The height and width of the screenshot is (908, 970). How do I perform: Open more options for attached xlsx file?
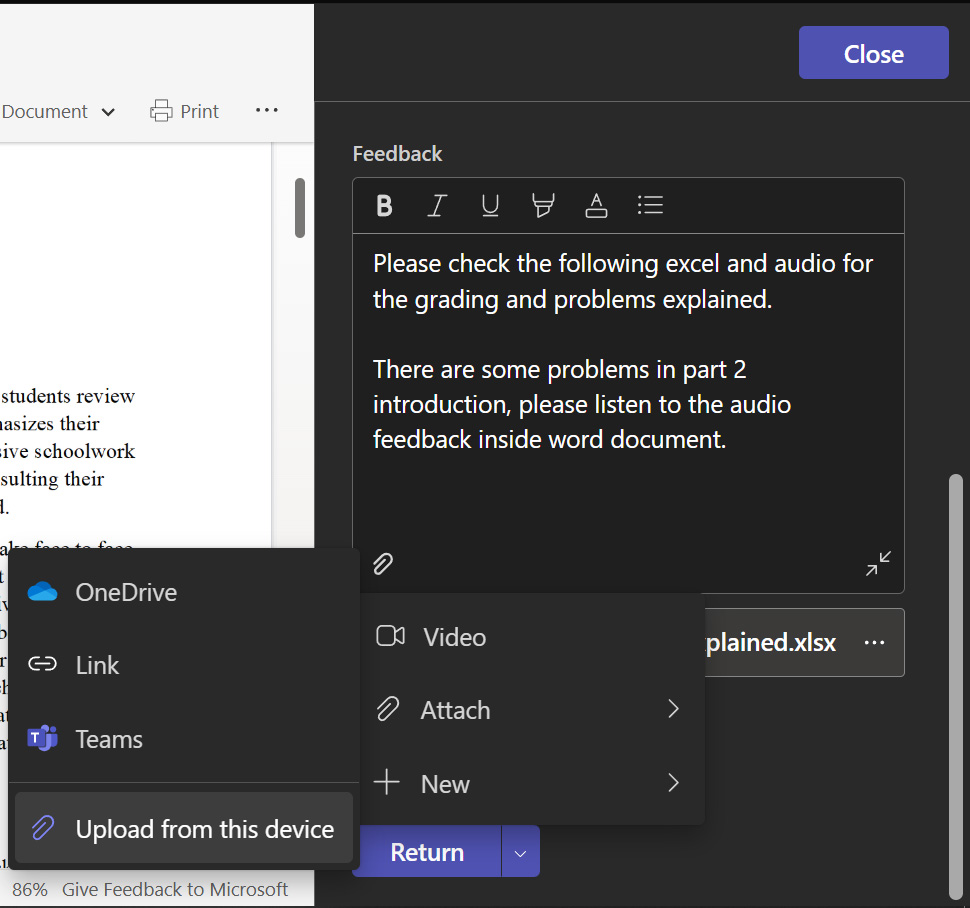(x=874, y=642)
